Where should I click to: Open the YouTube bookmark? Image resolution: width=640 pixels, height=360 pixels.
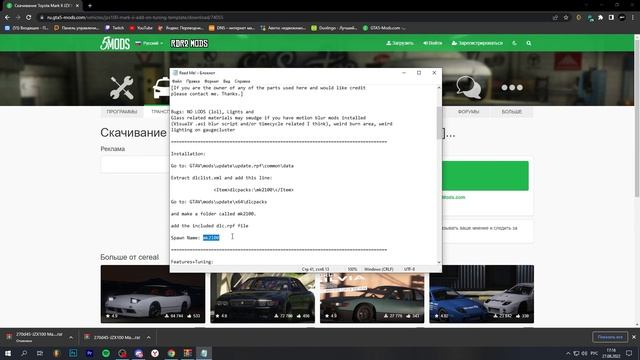[x=141, y=28]
